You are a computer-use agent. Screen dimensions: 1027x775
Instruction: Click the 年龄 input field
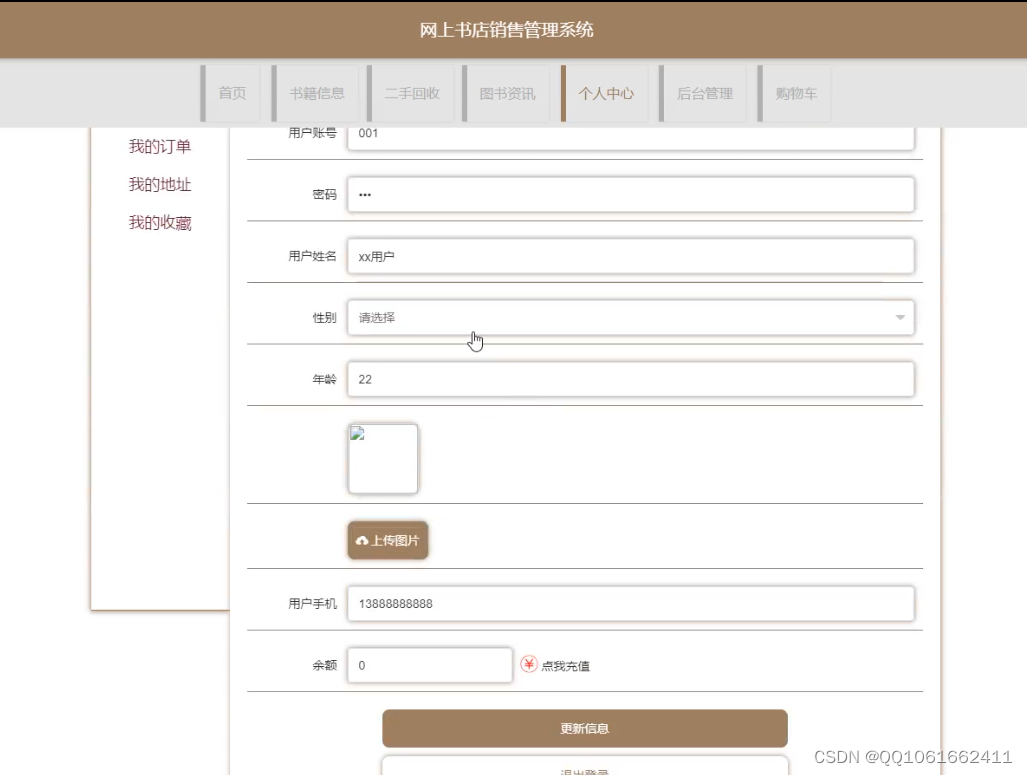[630, 379]
